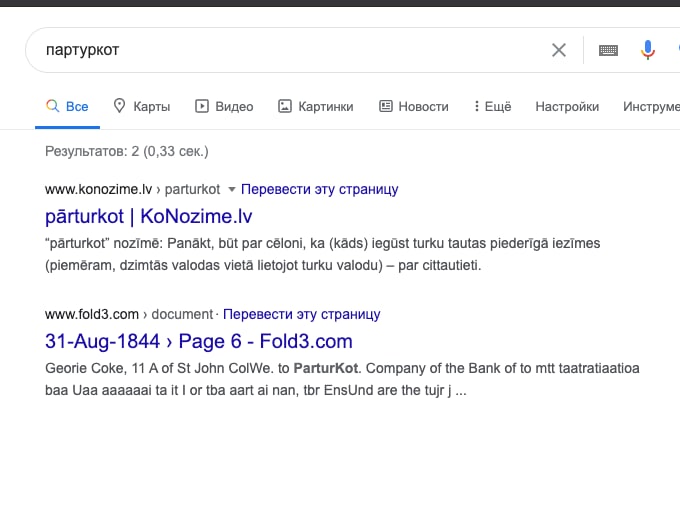The image size is (680, 510).
Task: Switch to the Карты tab
Action: [x=151, y=106]
